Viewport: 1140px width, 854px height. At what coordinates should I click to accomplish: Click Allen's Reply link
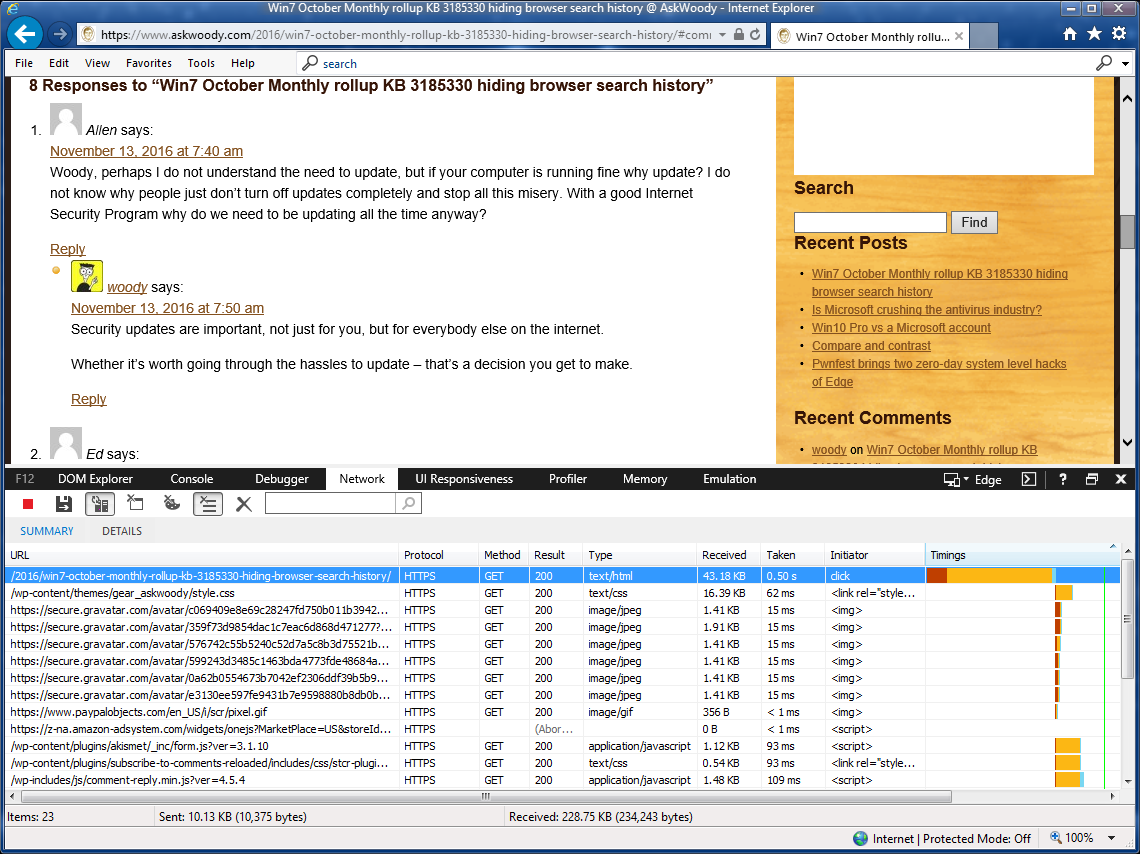click(x=68, y=249)
